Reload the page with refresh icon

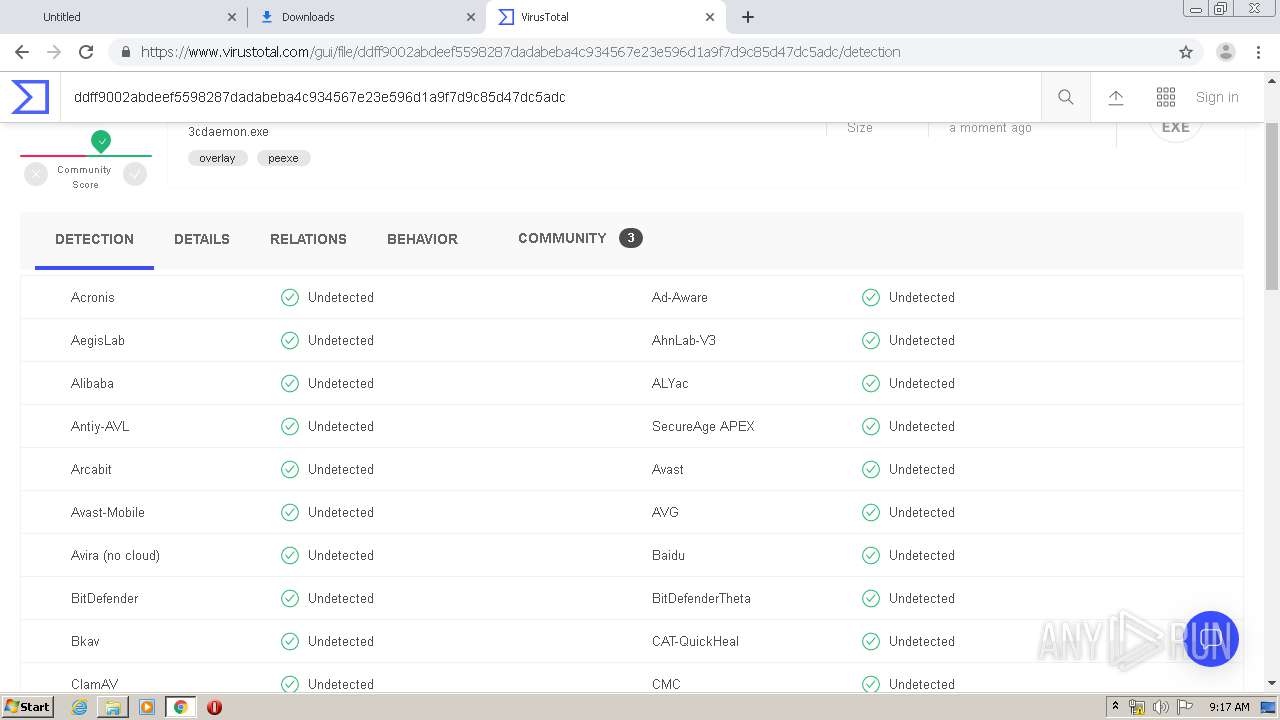tap(86, 52)
